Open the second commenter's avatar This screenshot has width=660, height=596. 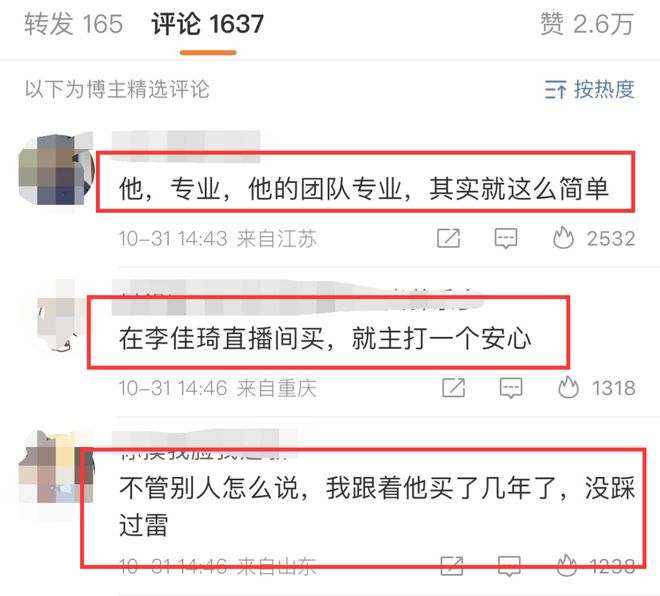(59, 318)
